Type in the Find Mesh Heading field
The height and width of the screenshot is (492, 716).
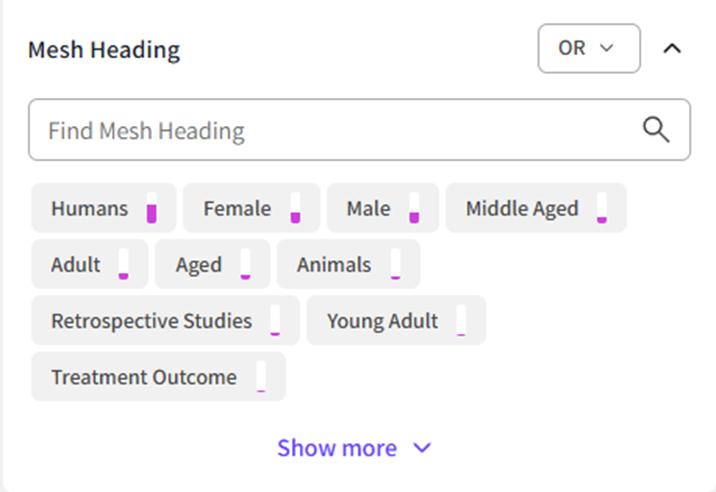point(330,130)
